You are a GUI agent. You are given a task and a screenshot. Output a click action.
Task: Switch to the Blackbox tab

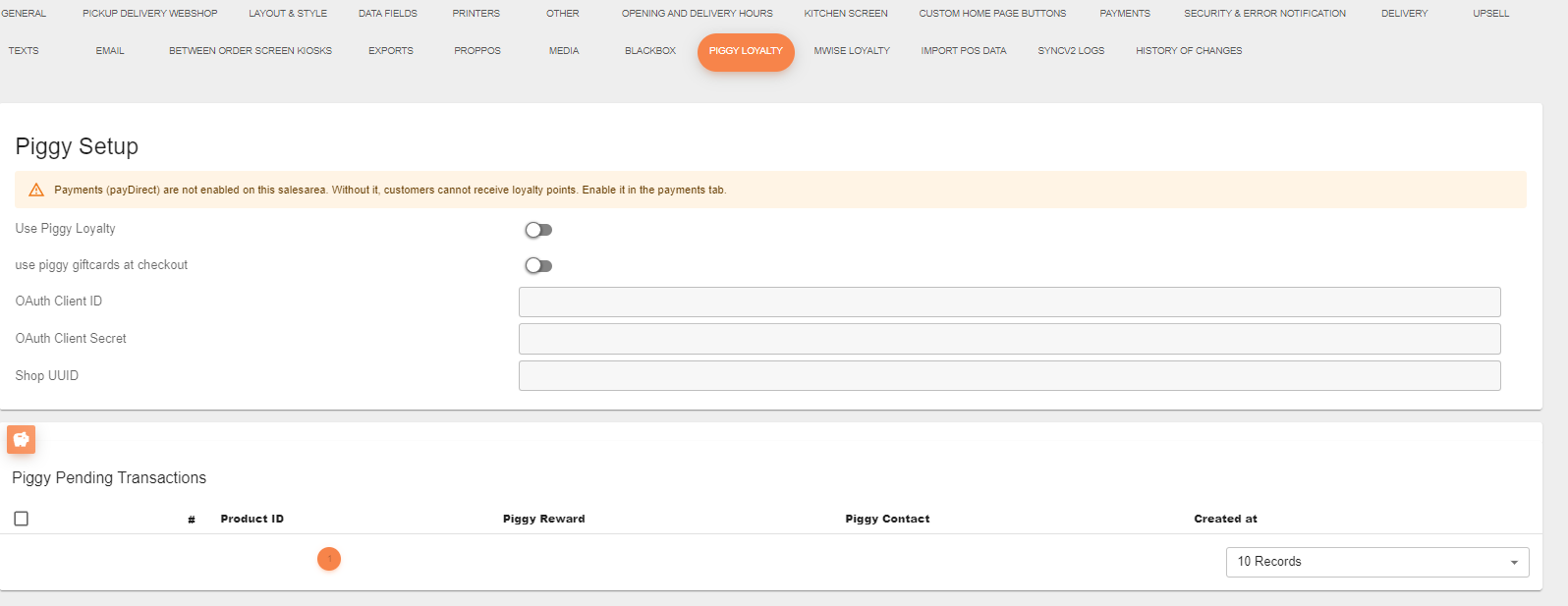click(650, 51)
